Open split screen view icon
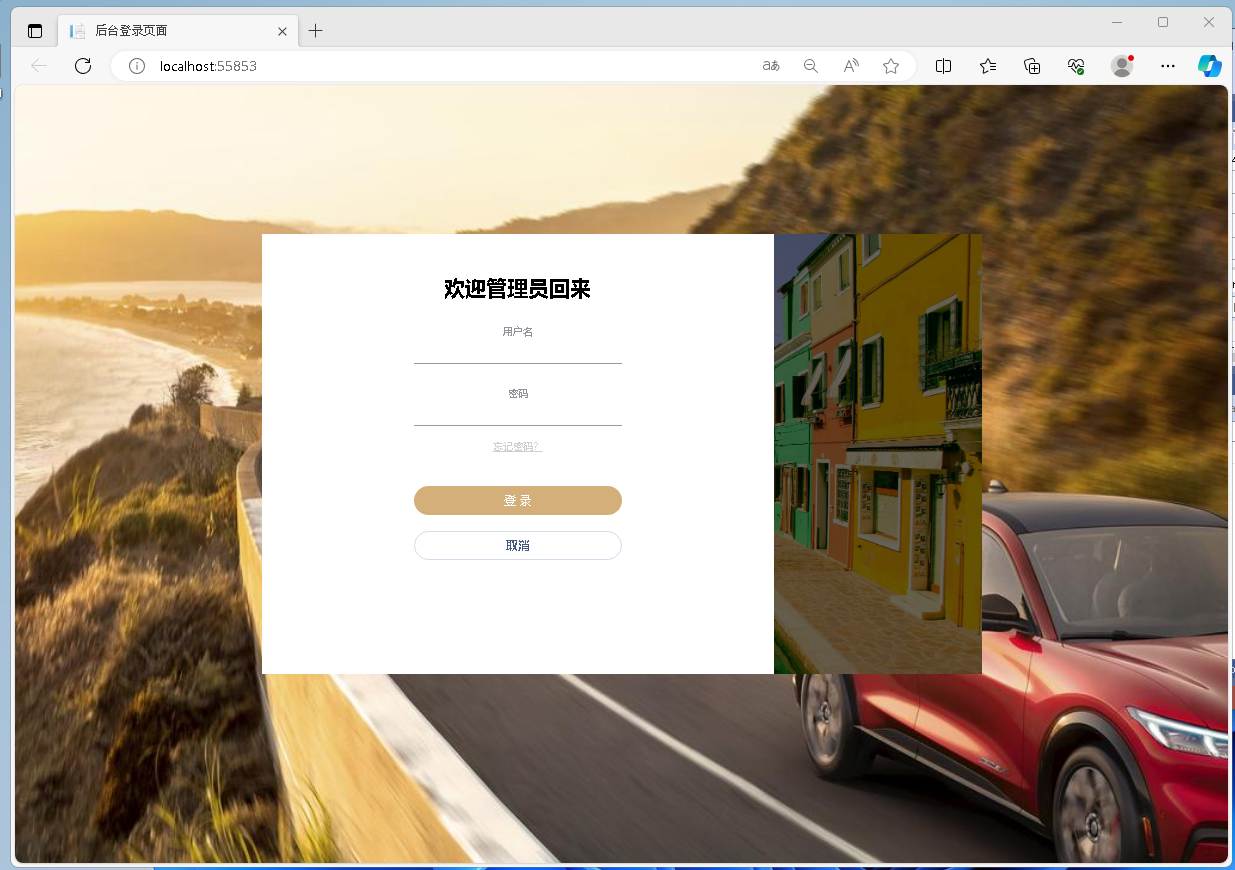Image resolution: width=1235 pixels, height=870 pixels. [x=943, y=66]
